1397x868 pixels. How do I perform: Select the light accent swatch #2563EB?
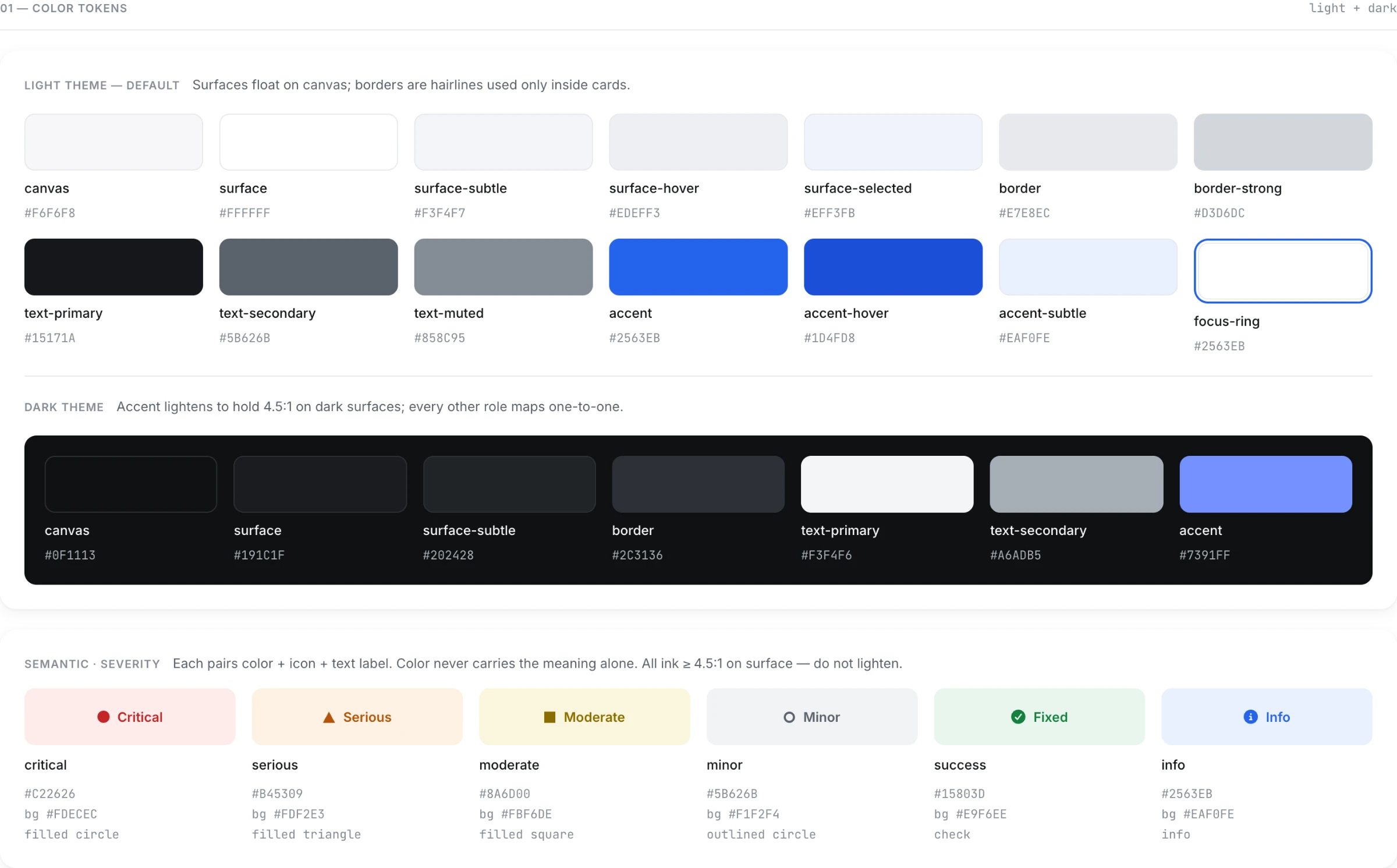click(x=698, y=267)
